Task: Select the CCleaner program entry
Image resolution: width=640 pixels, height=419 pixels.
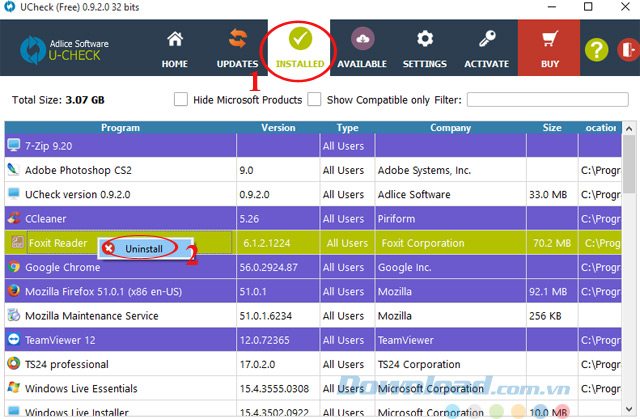Action: 46,218
